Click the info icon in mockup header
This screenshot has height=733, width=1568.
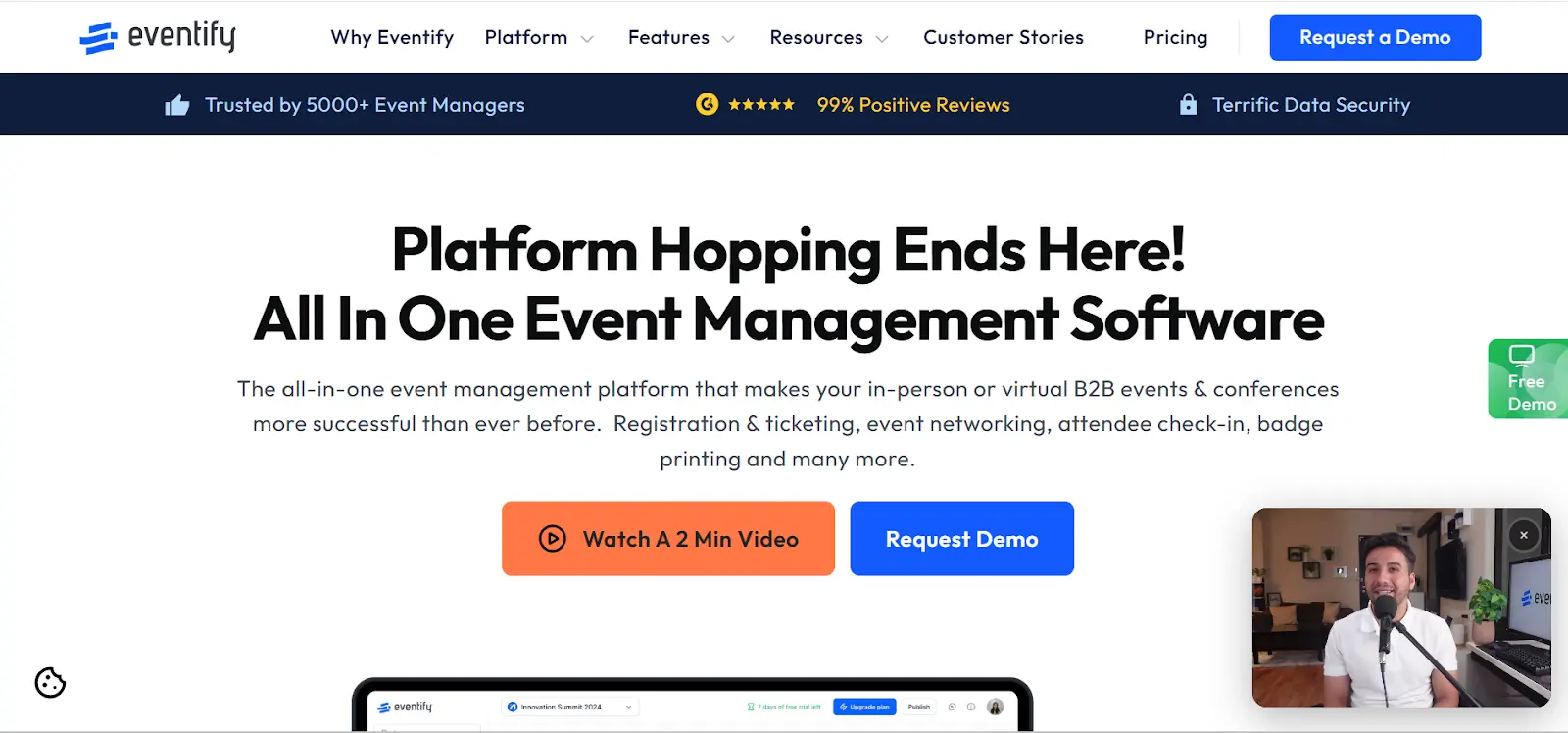(971, 707)
